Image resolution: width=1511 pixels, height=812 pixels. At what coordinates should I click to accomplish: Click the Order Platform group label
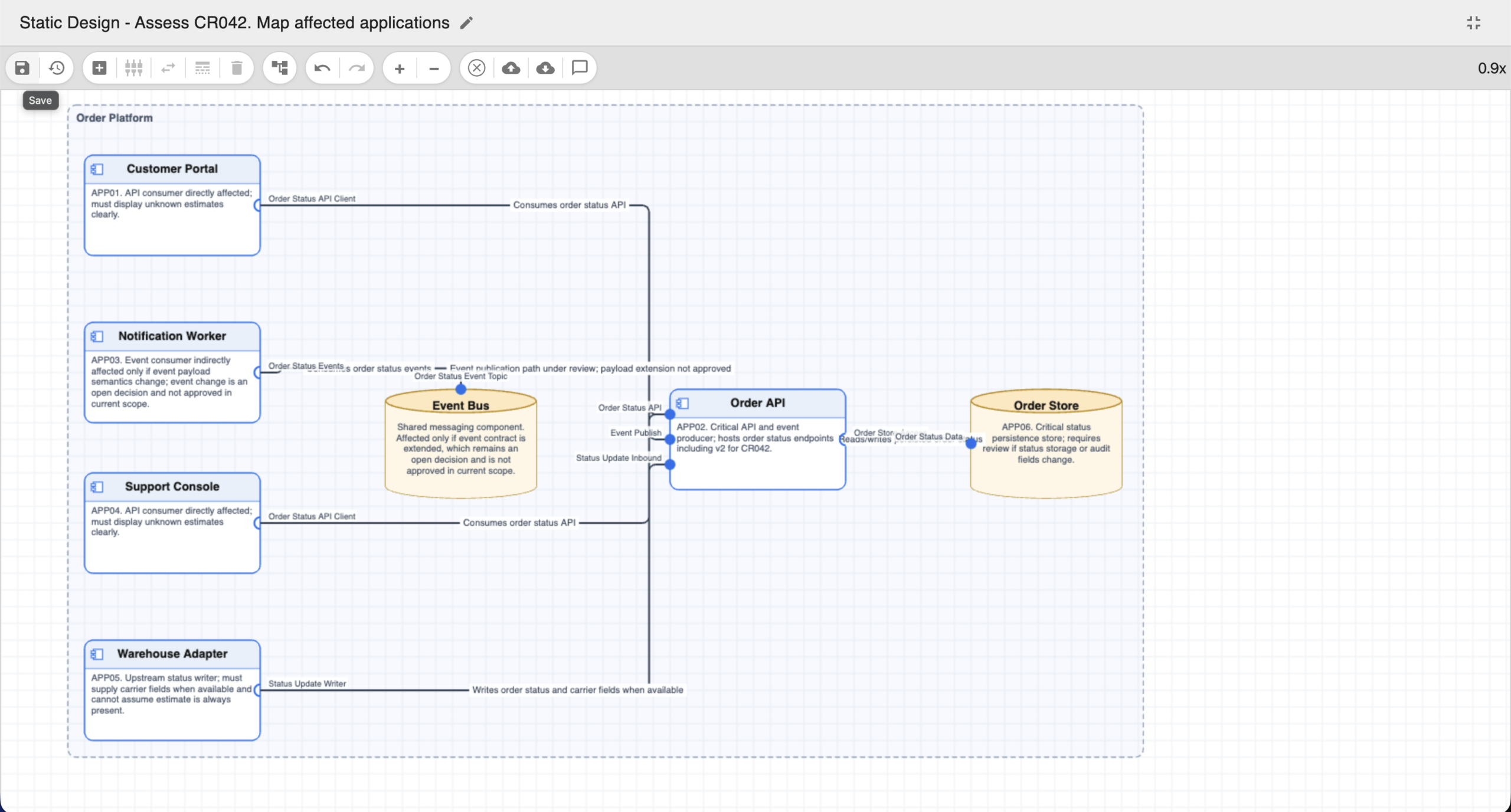(115, 118)
